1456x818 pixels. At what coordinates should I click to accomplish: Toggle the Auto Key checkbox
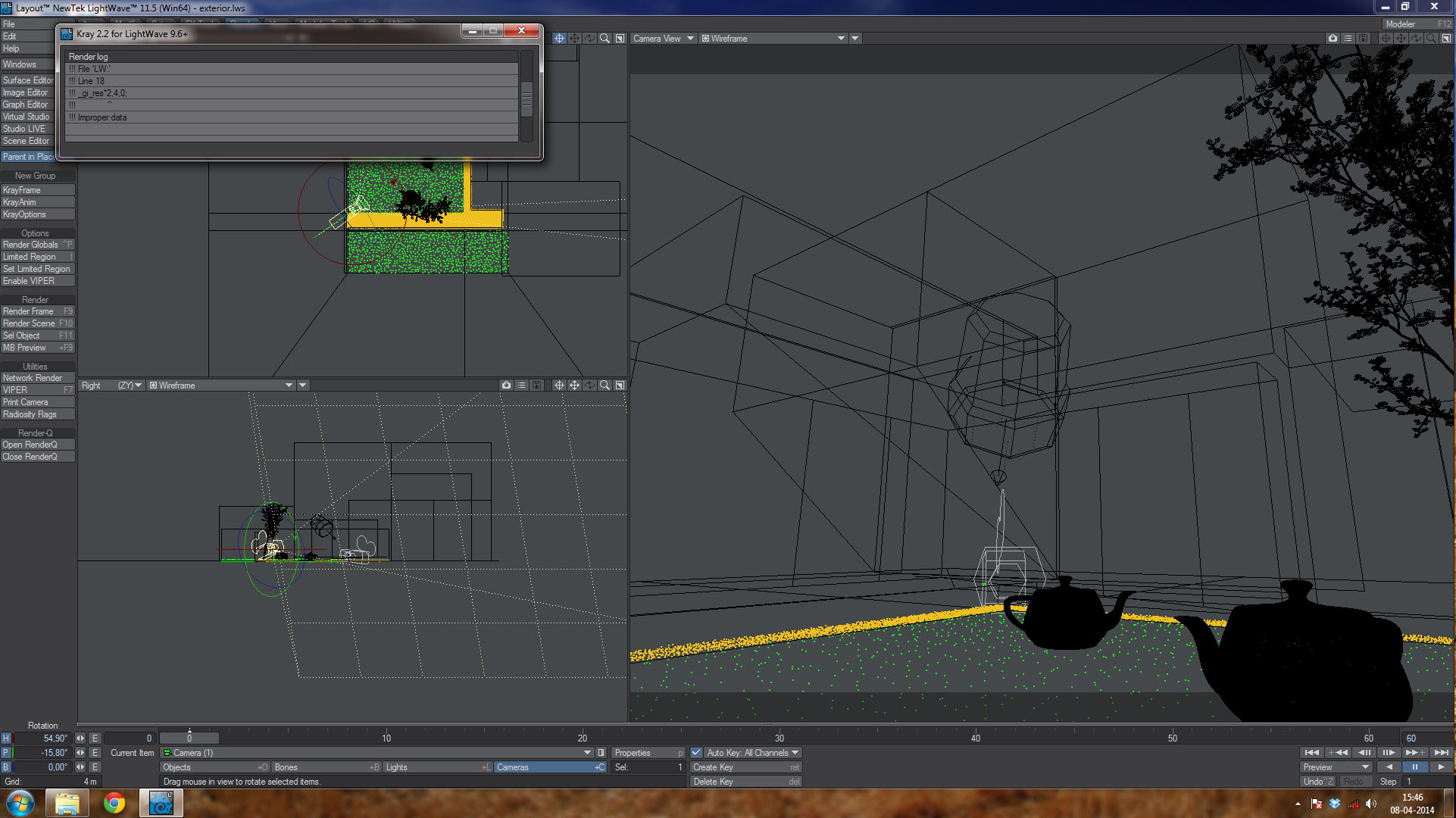click(696, 753)
